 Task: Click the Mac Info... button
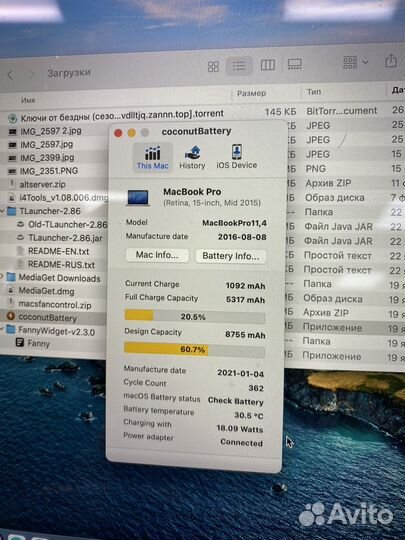(157, 255)
